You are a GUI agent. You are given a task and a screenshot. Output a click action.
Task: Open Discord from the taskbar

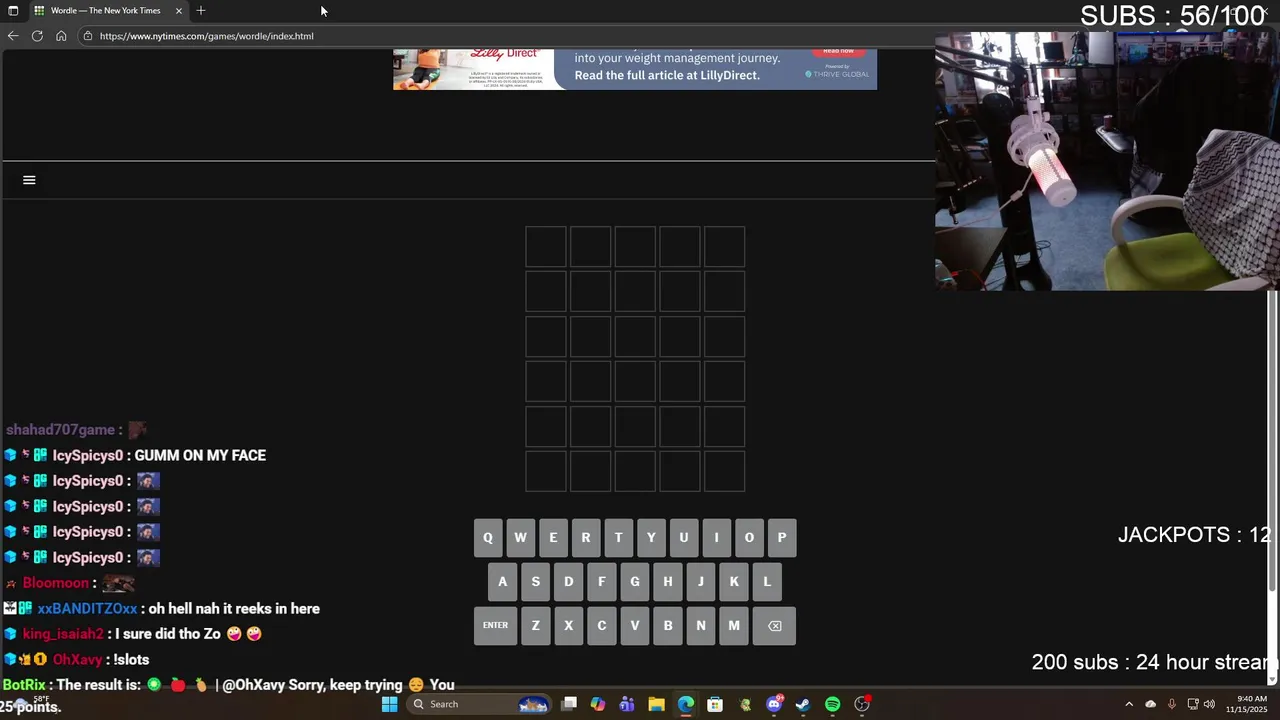coord(774,704)
